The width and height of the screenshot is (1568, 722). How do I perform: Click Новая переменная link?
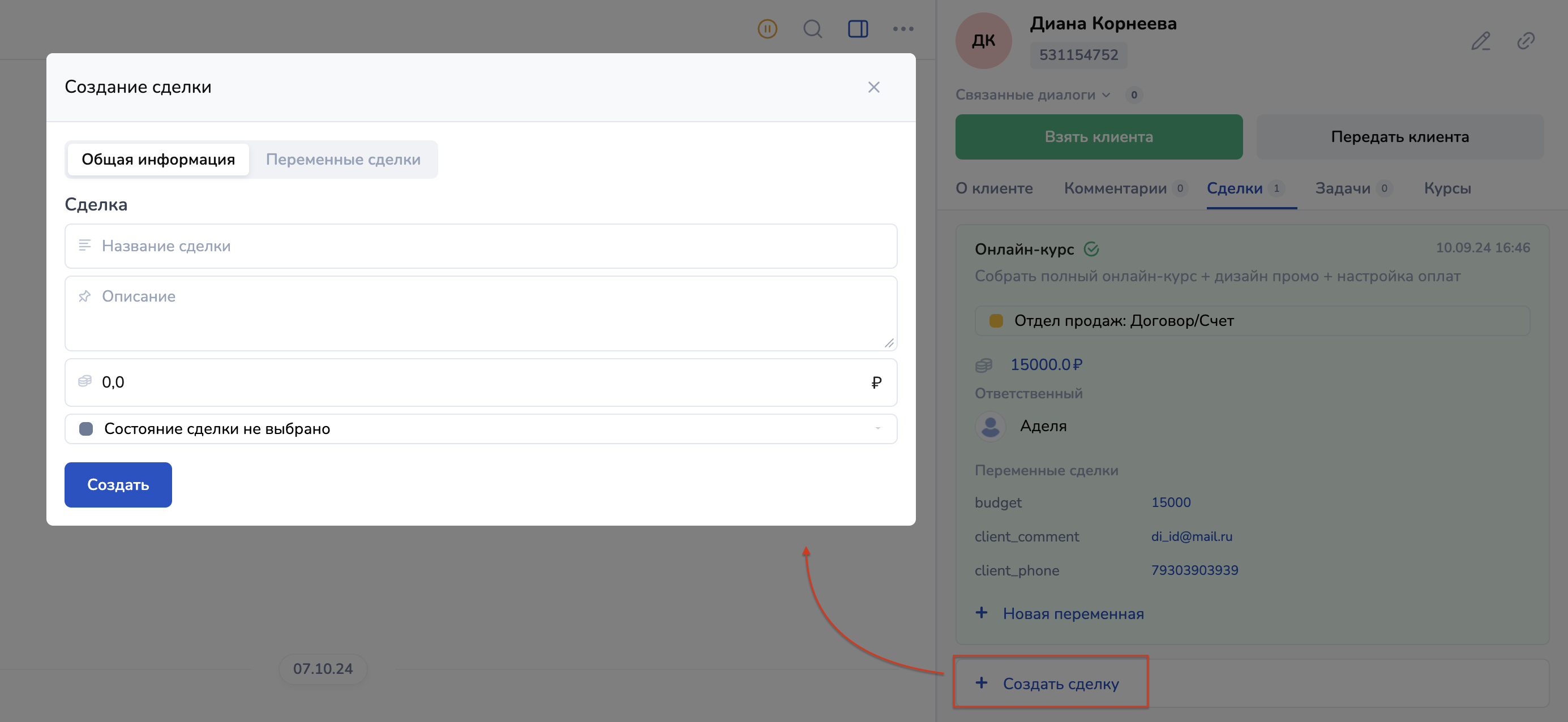[x=1073, y=613]
